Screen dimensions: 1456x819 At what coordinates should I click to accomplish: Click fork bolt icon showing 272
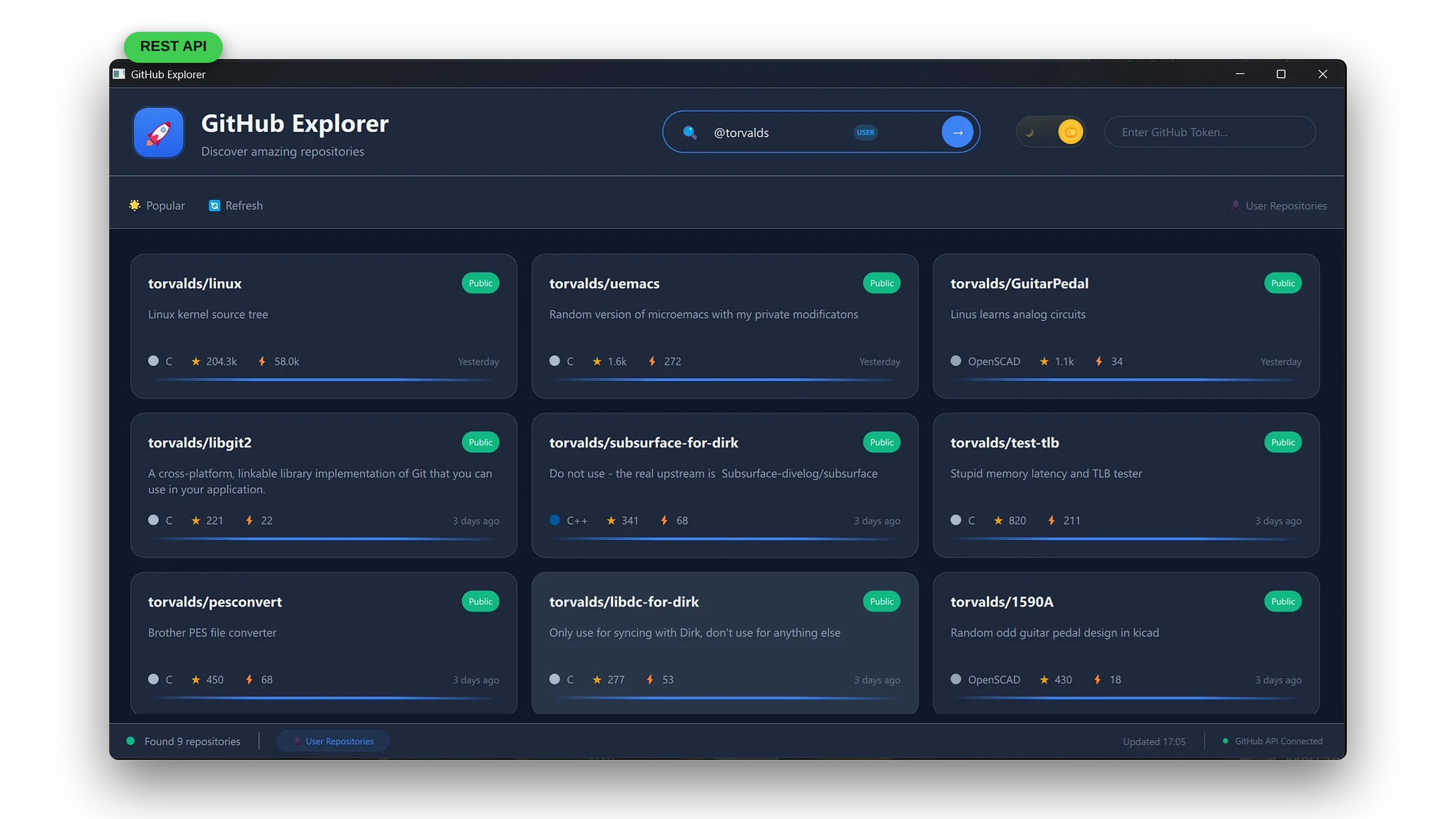[x=652, y=361]
